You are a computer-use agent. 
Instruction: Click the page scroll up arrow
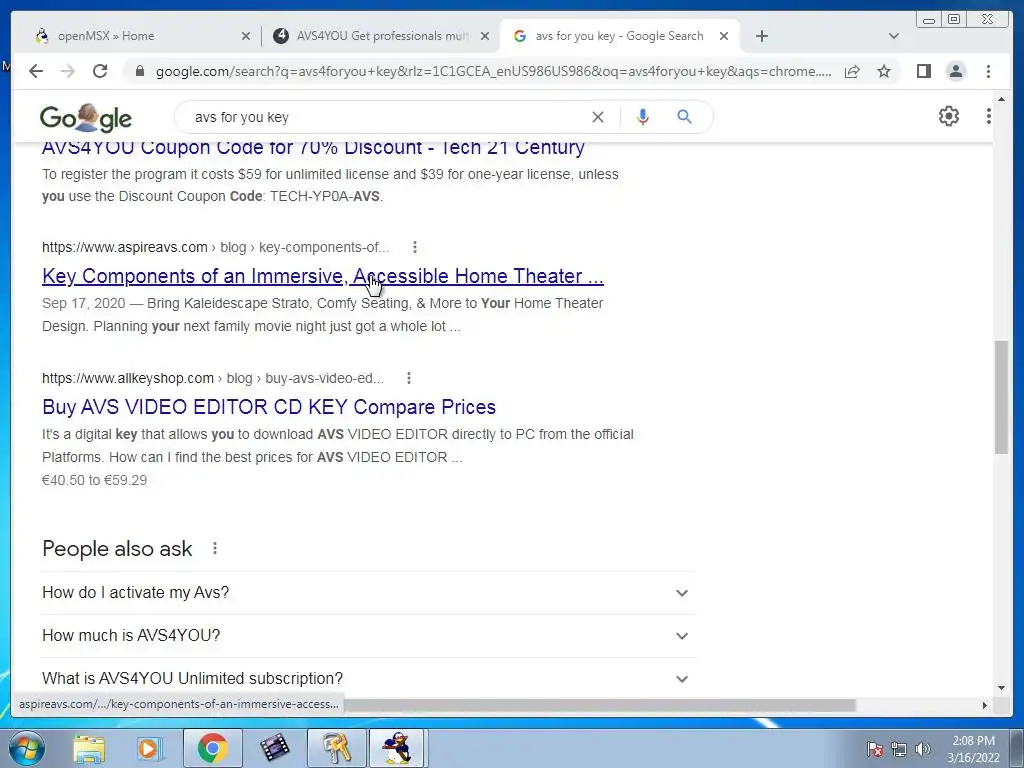[1001, 99]
